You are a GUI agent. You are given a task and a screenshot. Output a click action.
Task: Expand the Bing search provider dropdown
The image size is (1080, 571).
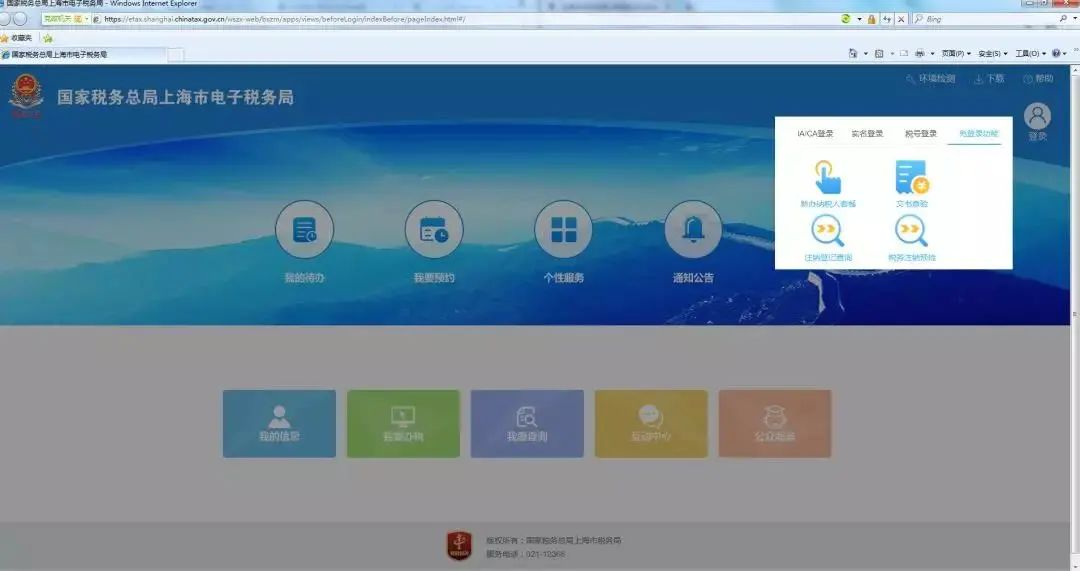(1074, 19)
